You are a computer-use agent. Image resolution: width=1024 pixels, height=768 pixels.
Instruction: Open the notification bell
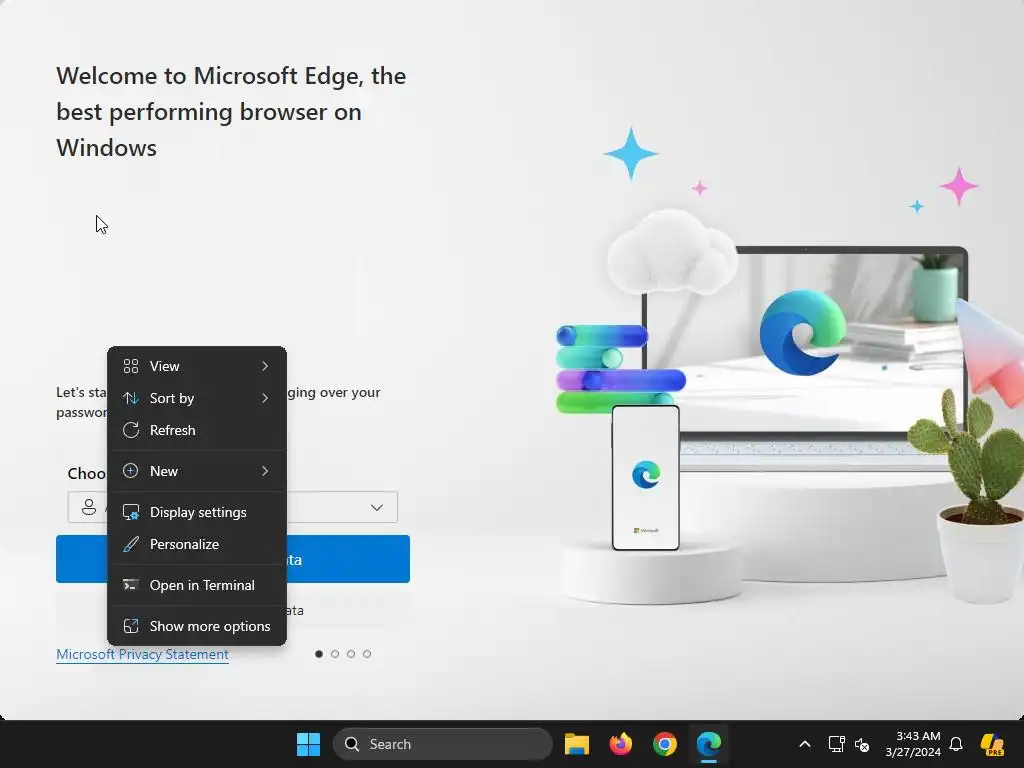956,744
